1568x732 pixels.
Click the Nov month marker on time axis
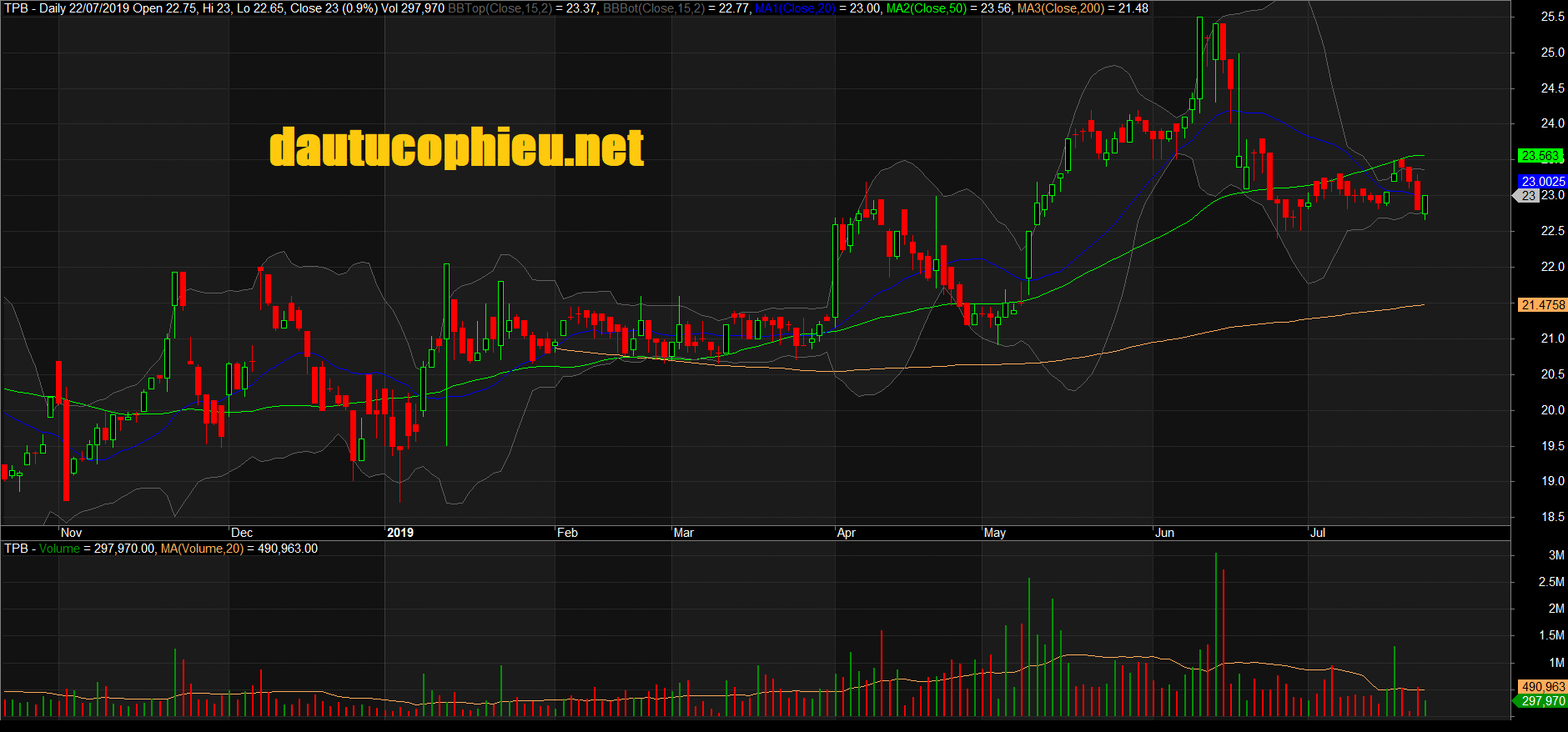click(x=72, y=533)
